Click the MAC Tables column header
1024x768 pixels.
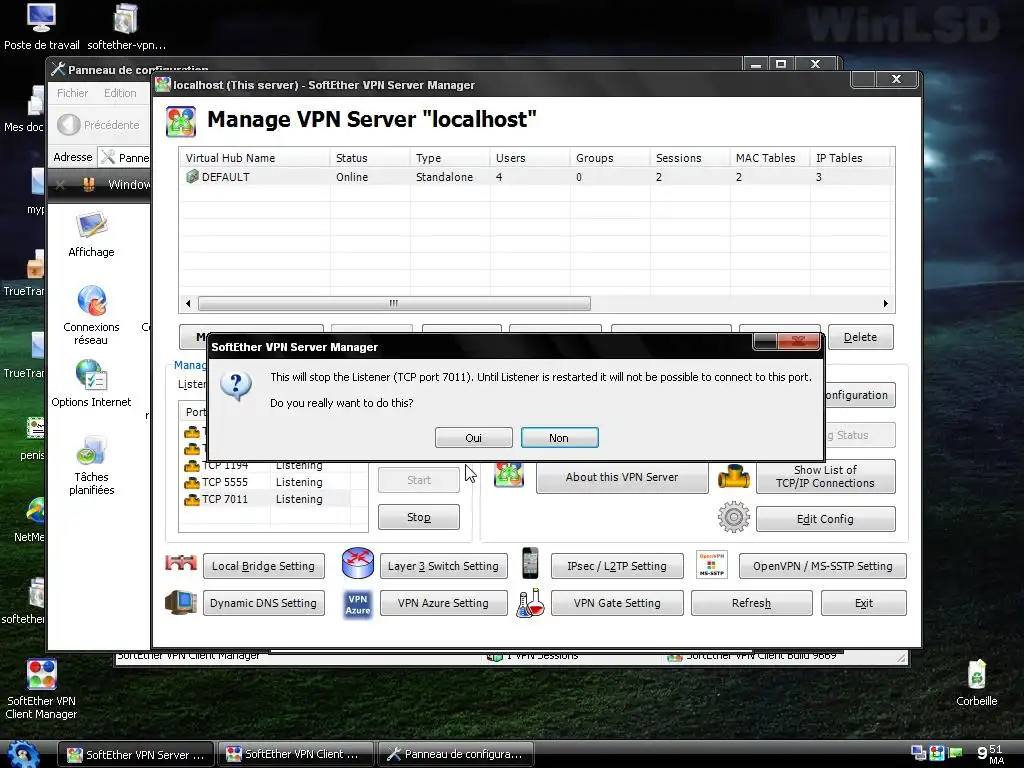[x=769, y=158]
